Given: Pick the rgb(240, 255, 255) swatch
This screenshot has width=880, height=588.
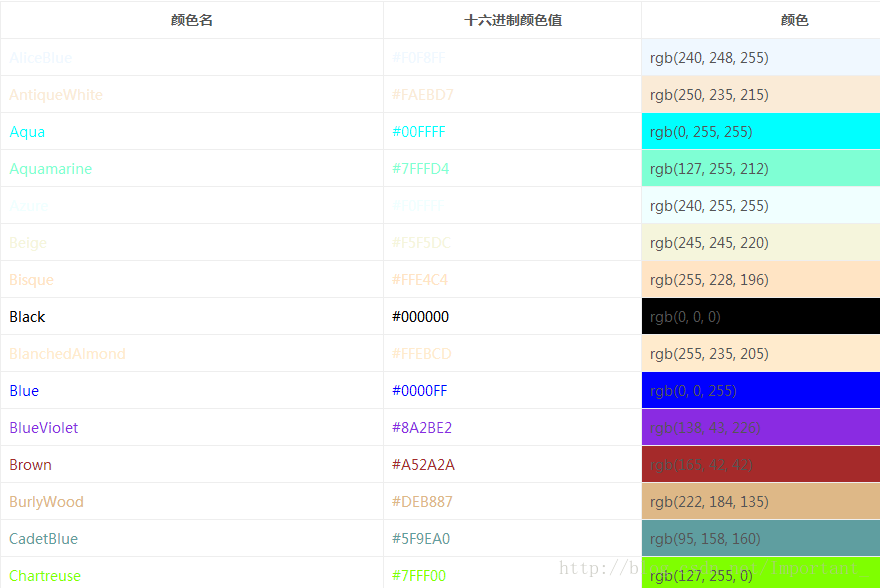Looking at the screenshot, I should click(760, 206).
